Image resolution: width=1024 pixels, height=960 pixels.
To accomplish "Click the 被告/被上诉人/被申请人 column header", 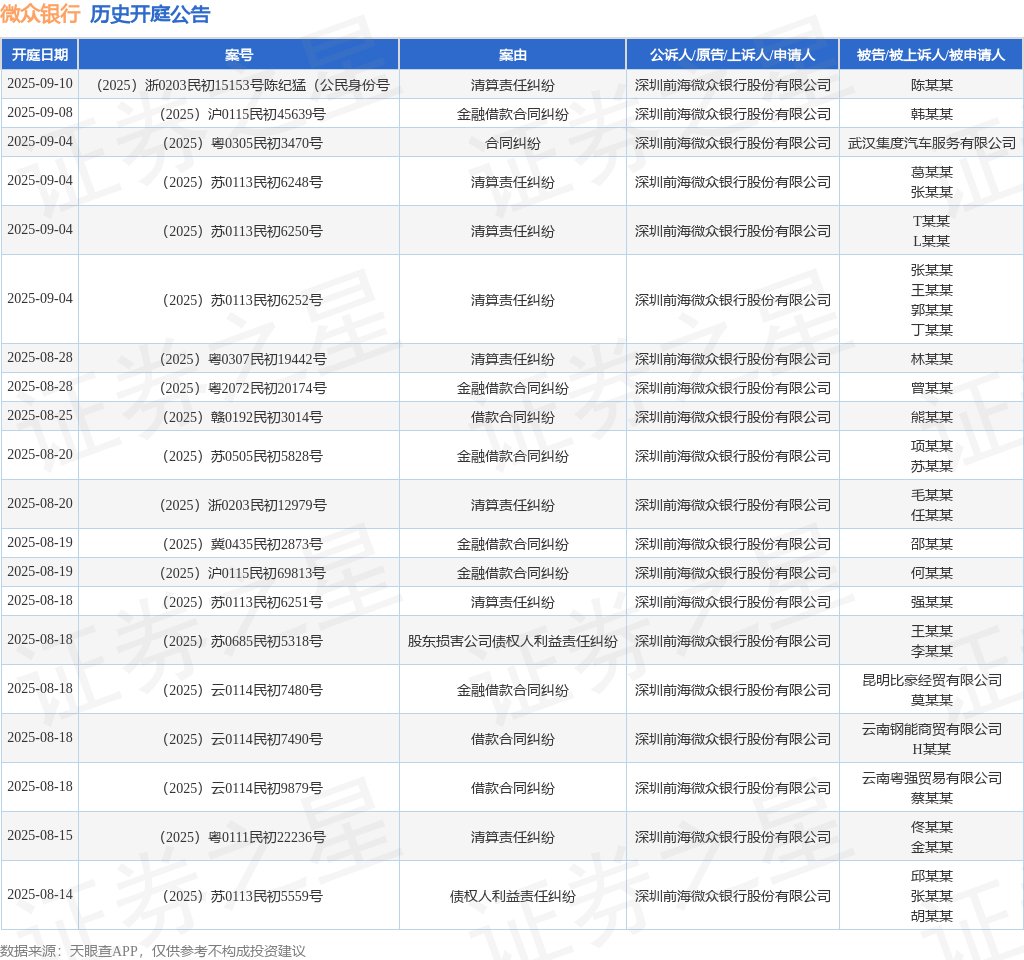I will pyautogui.click(x=931, y=55).
